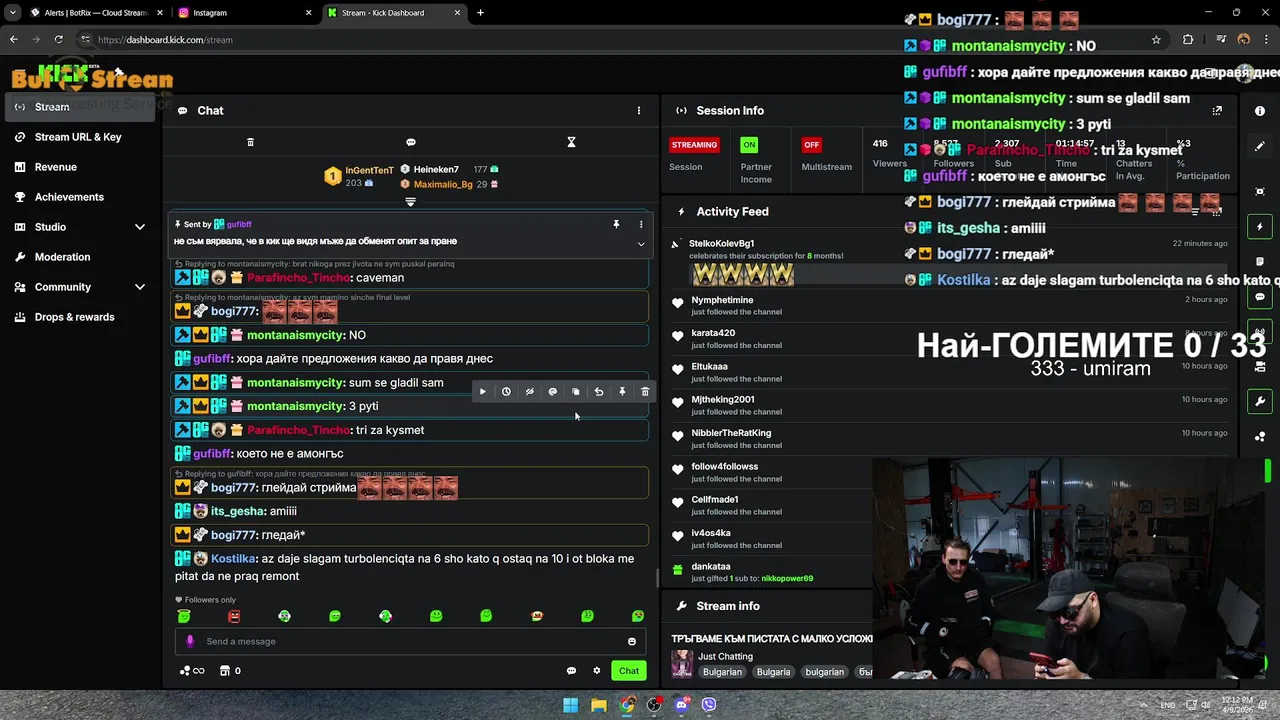This screenshot has width=1280, height=720.
Task: Click the Bulgarian stream tag
Action: pyautogui.click(x=722, y=672)
